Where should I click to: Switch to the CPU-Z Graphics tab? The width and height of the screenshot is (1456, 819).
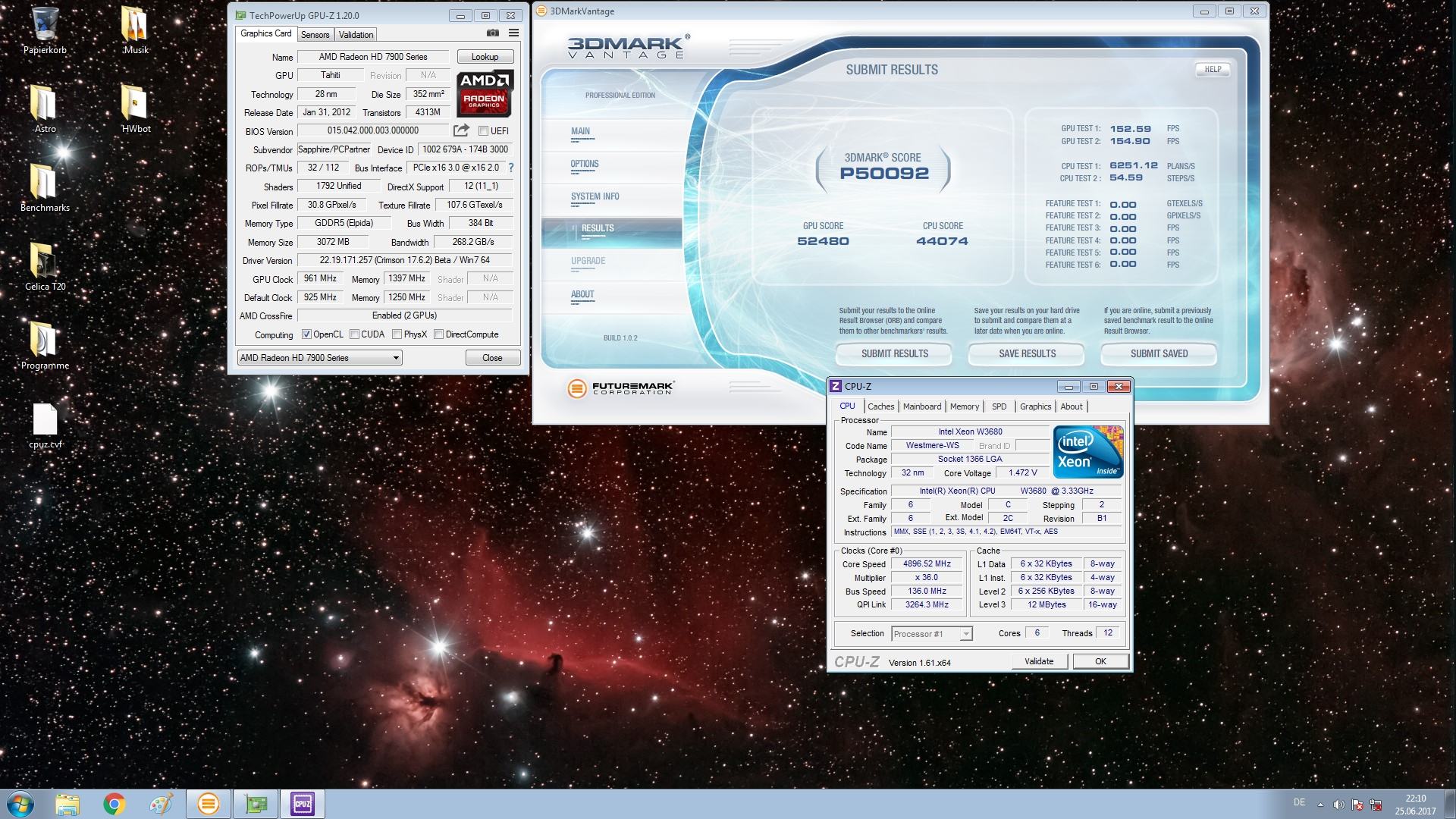click(x=1035, y=406)
